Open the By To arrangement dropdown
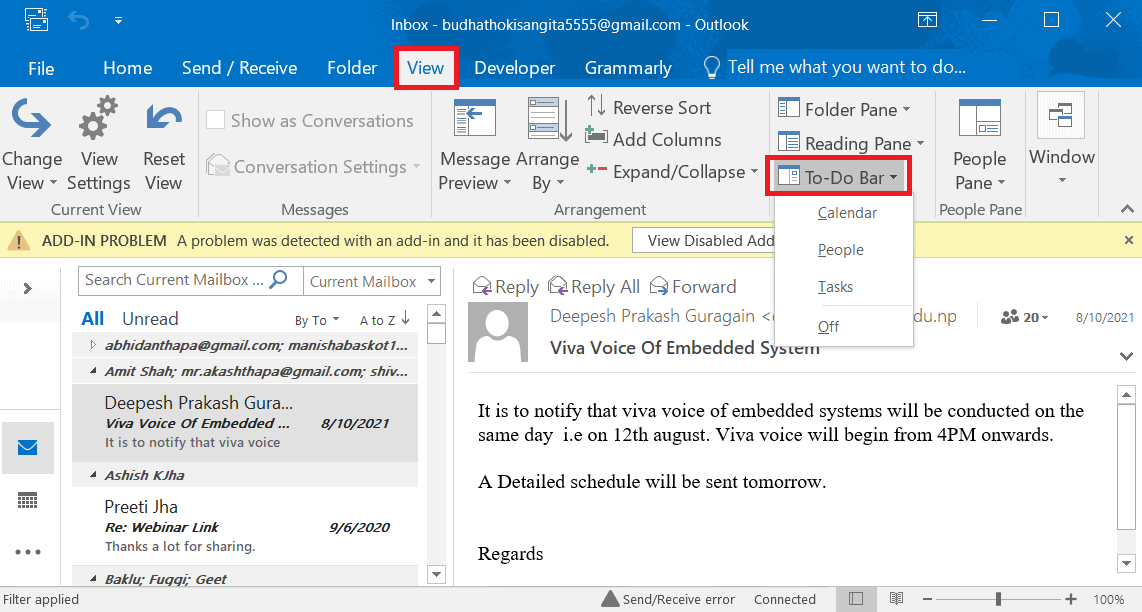The width and height of the screenshot is (1142, 612). pyautogui.click(x=317, y=320)
